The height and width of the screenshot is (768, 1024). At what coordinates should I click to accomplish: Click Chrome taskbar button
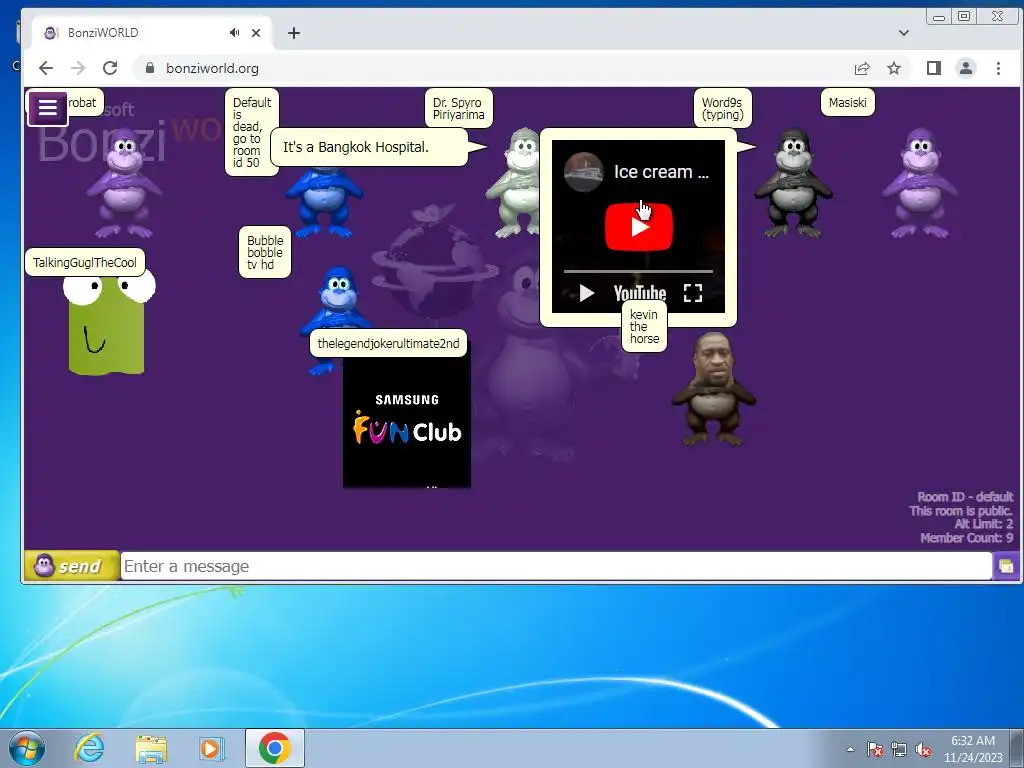tap(274, 748)
